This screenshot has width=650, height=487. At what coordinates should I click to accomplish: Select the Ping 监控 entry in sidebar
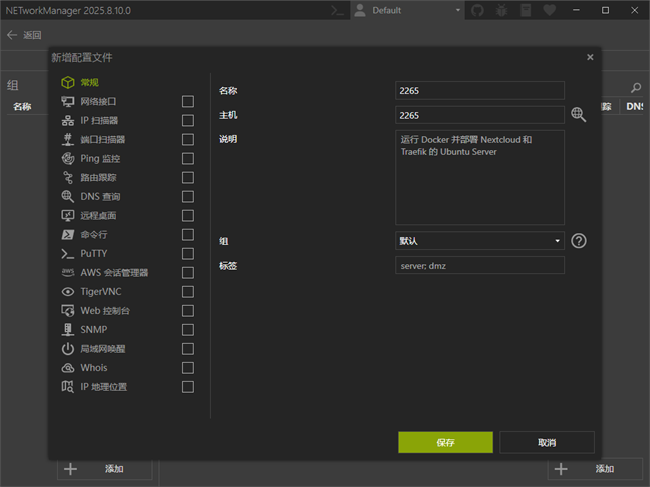[100, 159]
